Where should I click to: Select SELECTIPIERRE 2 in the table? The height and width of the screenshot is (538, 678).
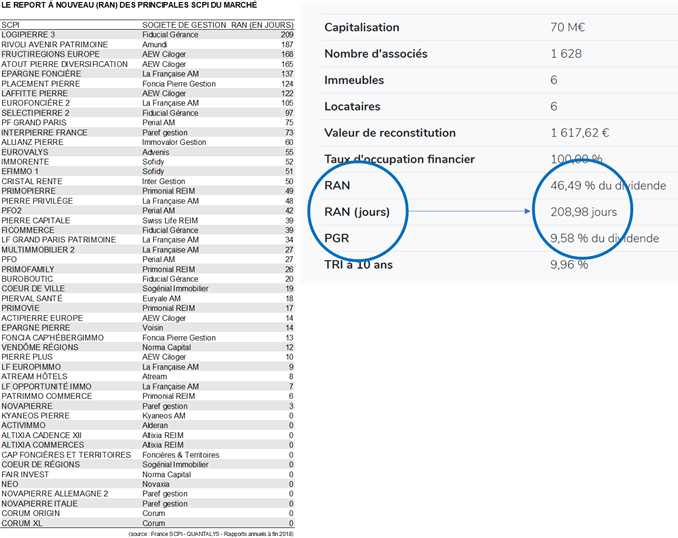[x=35, y=113]
